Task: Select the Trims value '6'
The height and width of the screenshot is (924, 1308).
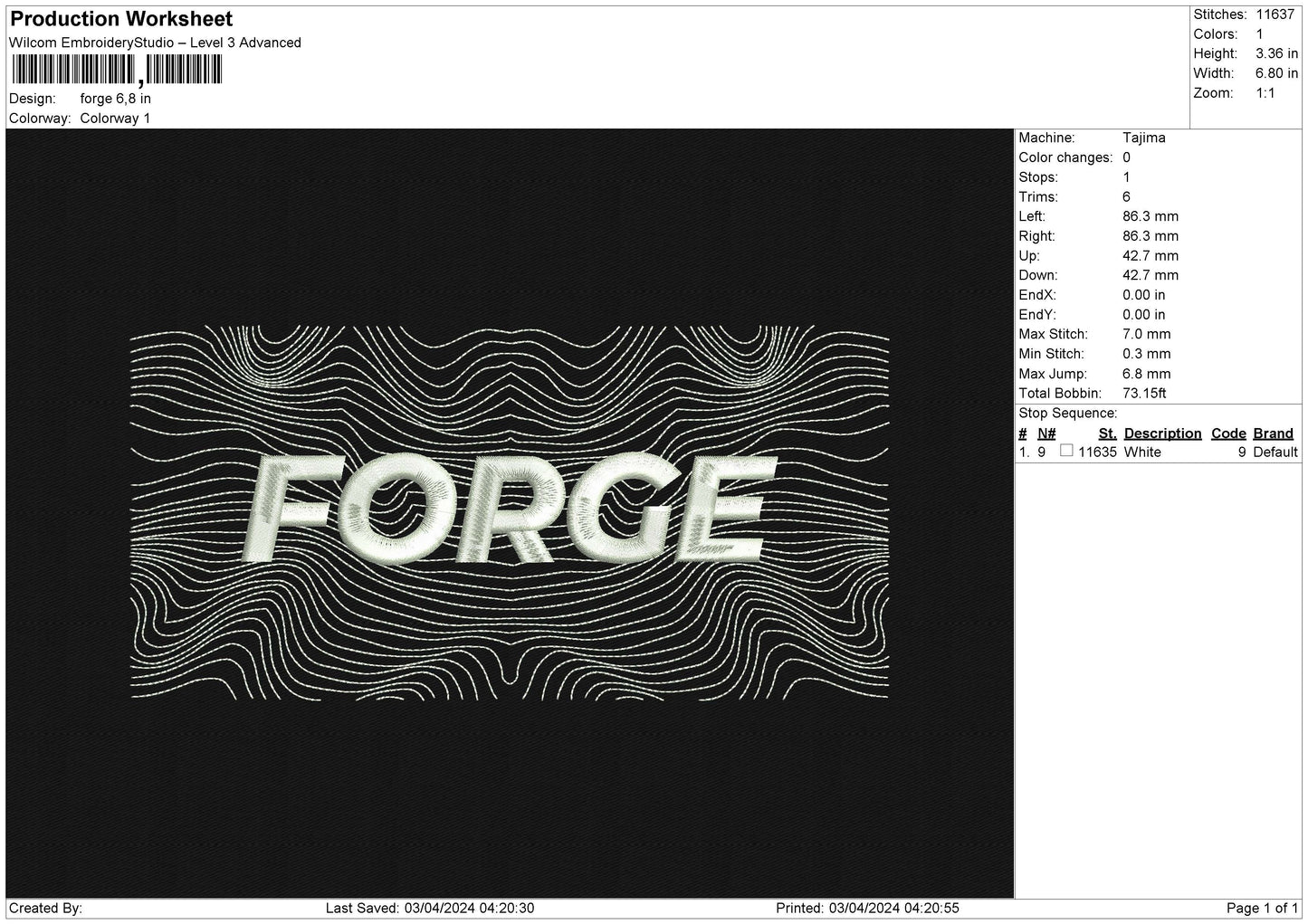Action: coord(1127,196)
